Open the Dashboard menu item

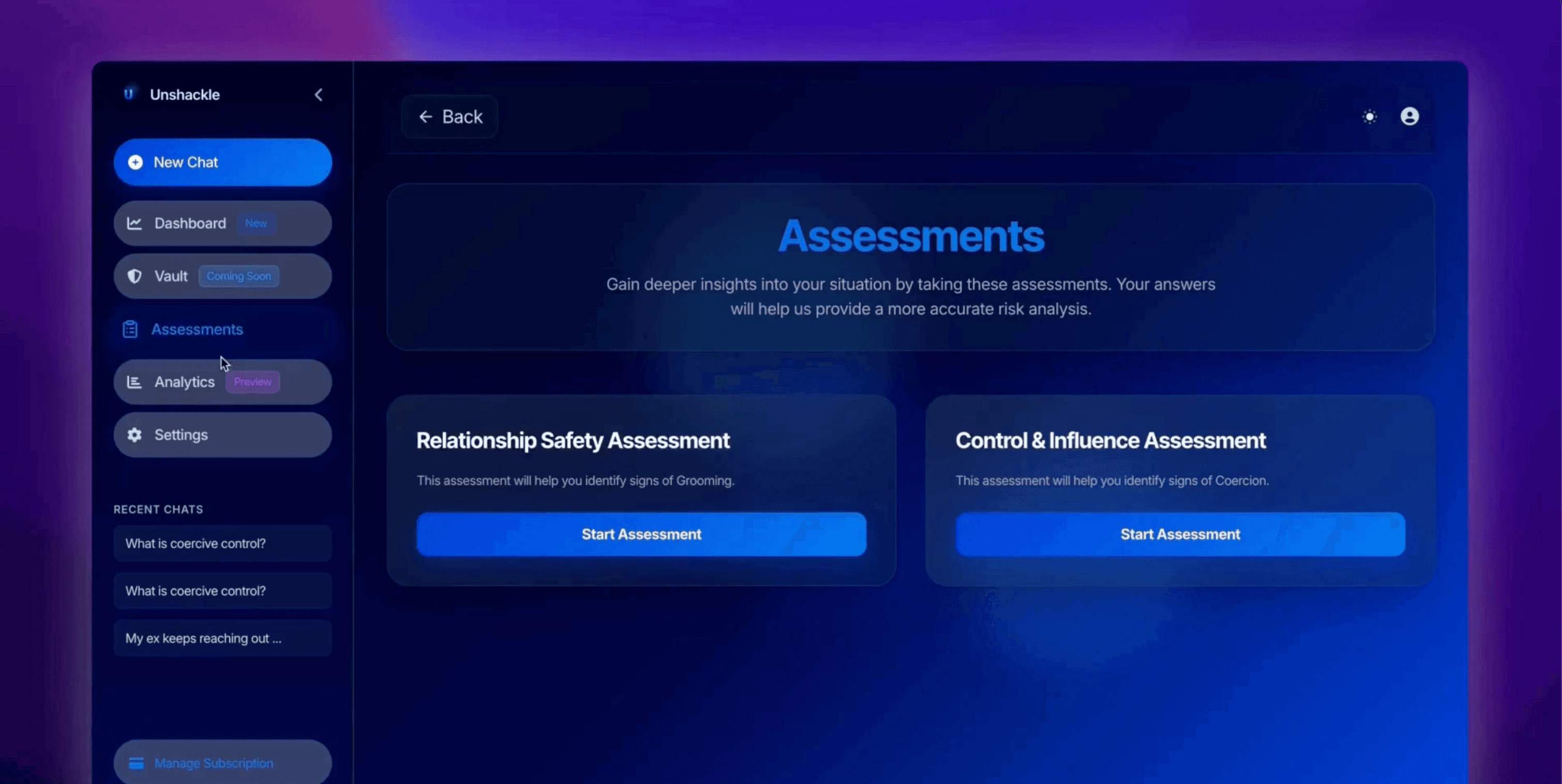pyautogui.click(x=190, y=223)
